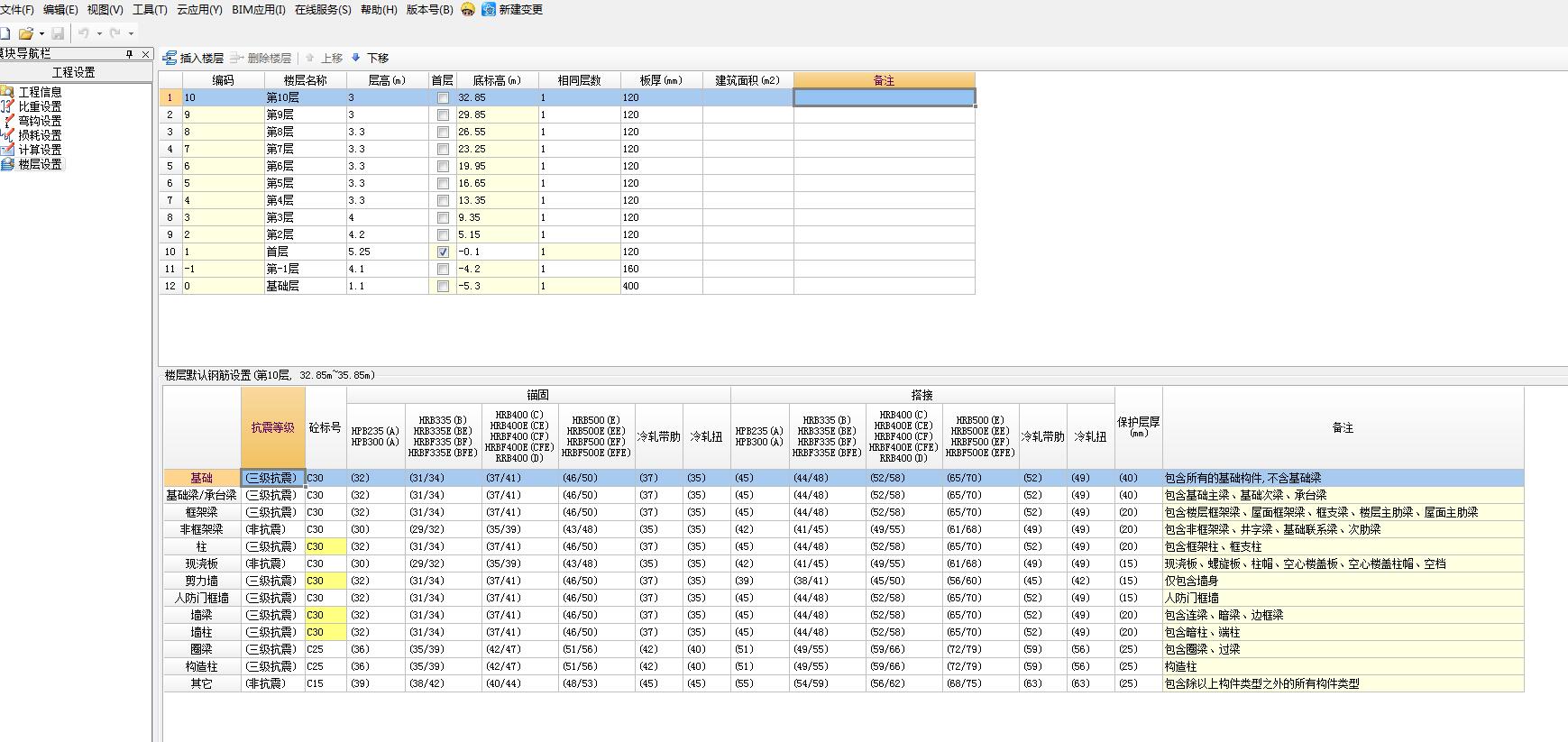Open the 视图(V) menu
Image resolution: width=1568 pixels, height=742 pixels.
click(x=105, y=9)
